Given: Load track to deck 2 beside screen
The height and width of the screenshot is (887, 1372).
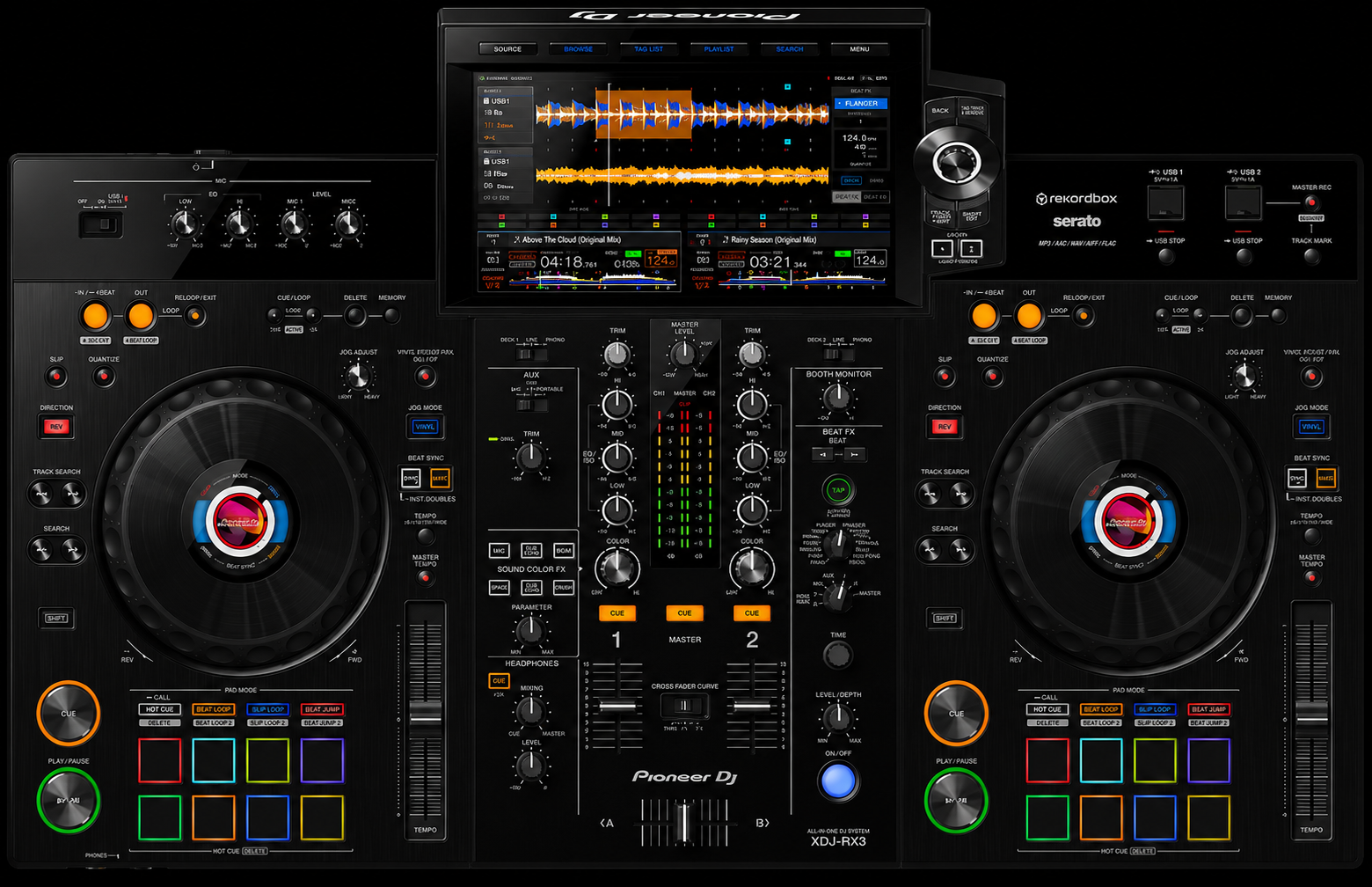Looking at the screenshot, I should click(x=970, y=250).
